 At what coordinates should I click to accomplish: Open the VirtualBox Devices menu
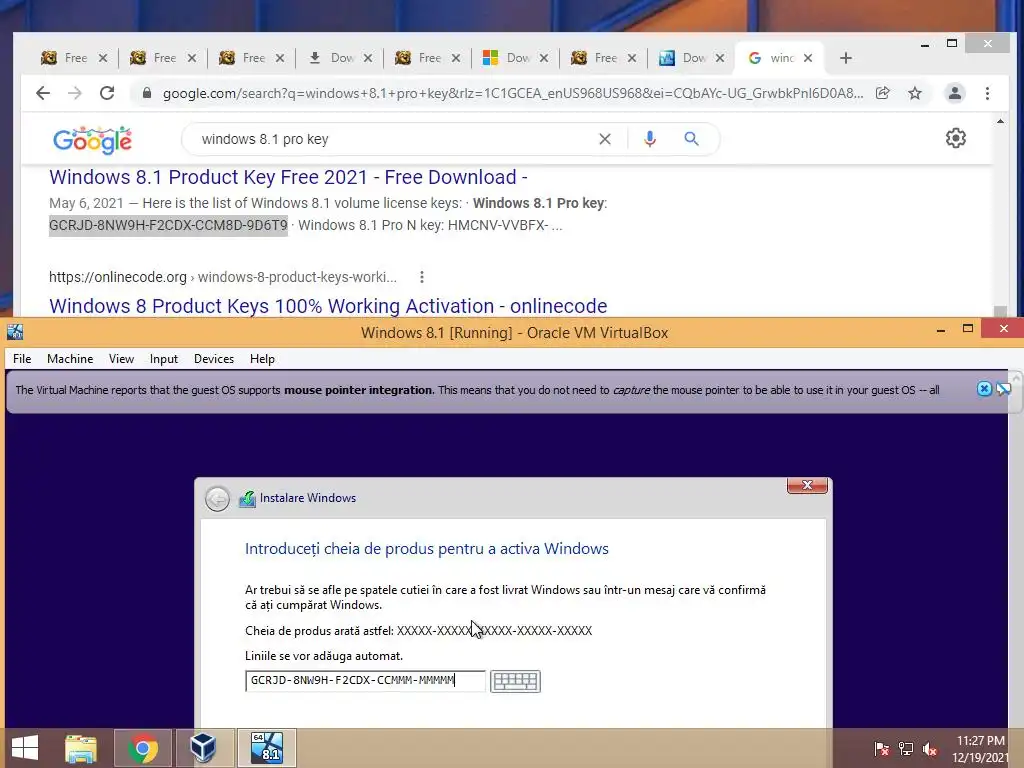pos(214,359)
